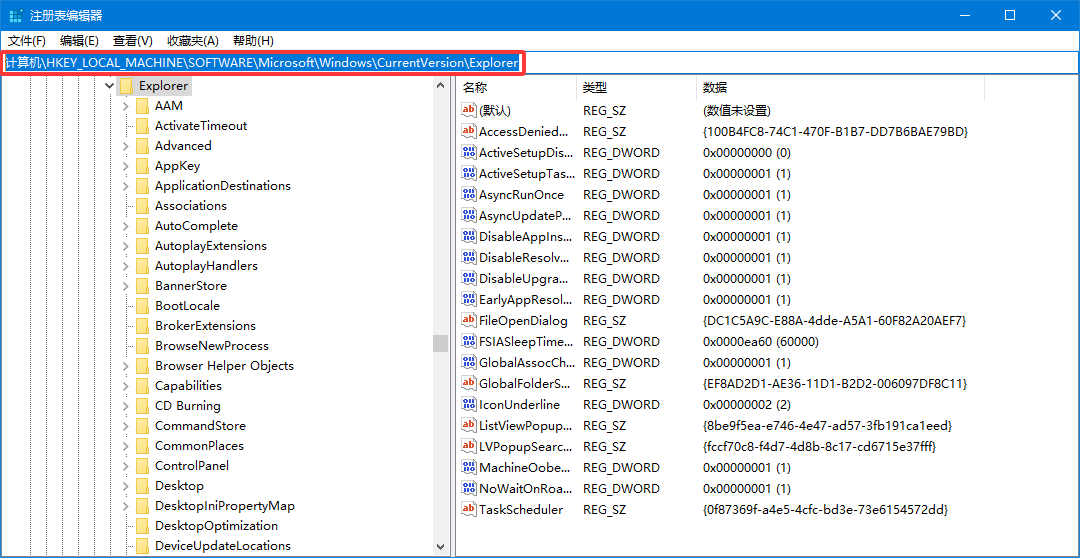Click the icon of the ActiveSetupDis... DWORD value
Screen dimensions: 1080x558
point(468,152)
